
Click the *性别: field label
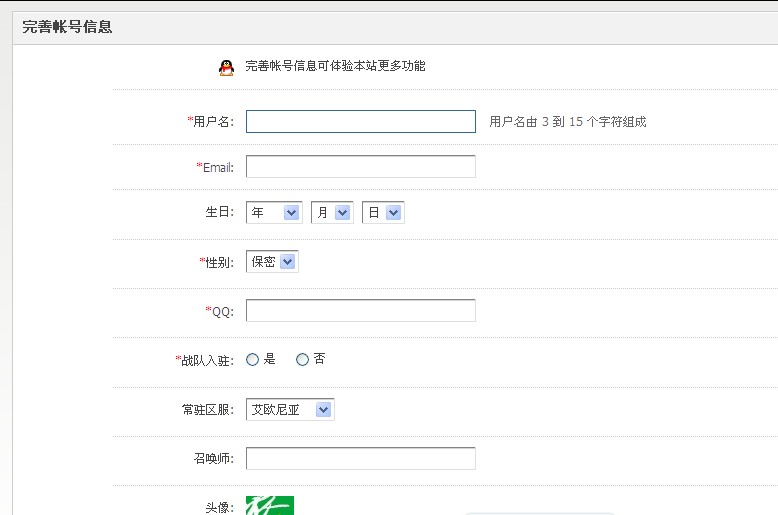(x=216, y=262)
